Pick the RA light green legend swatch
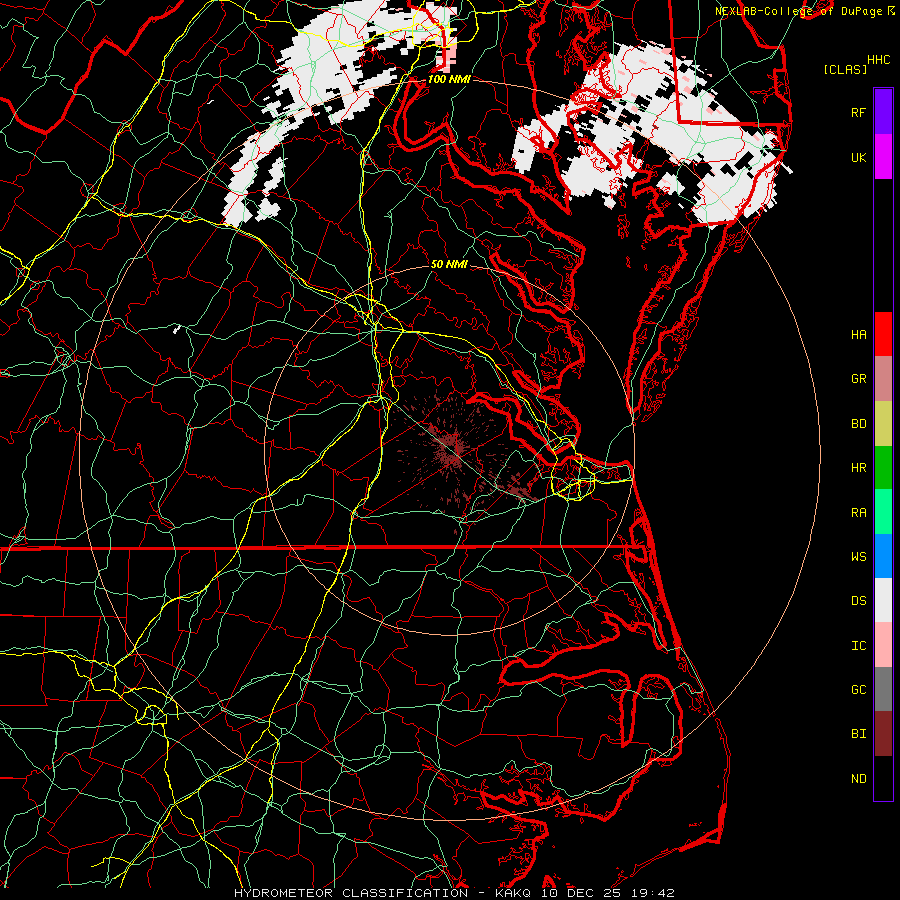 click(x=883, y=512)
